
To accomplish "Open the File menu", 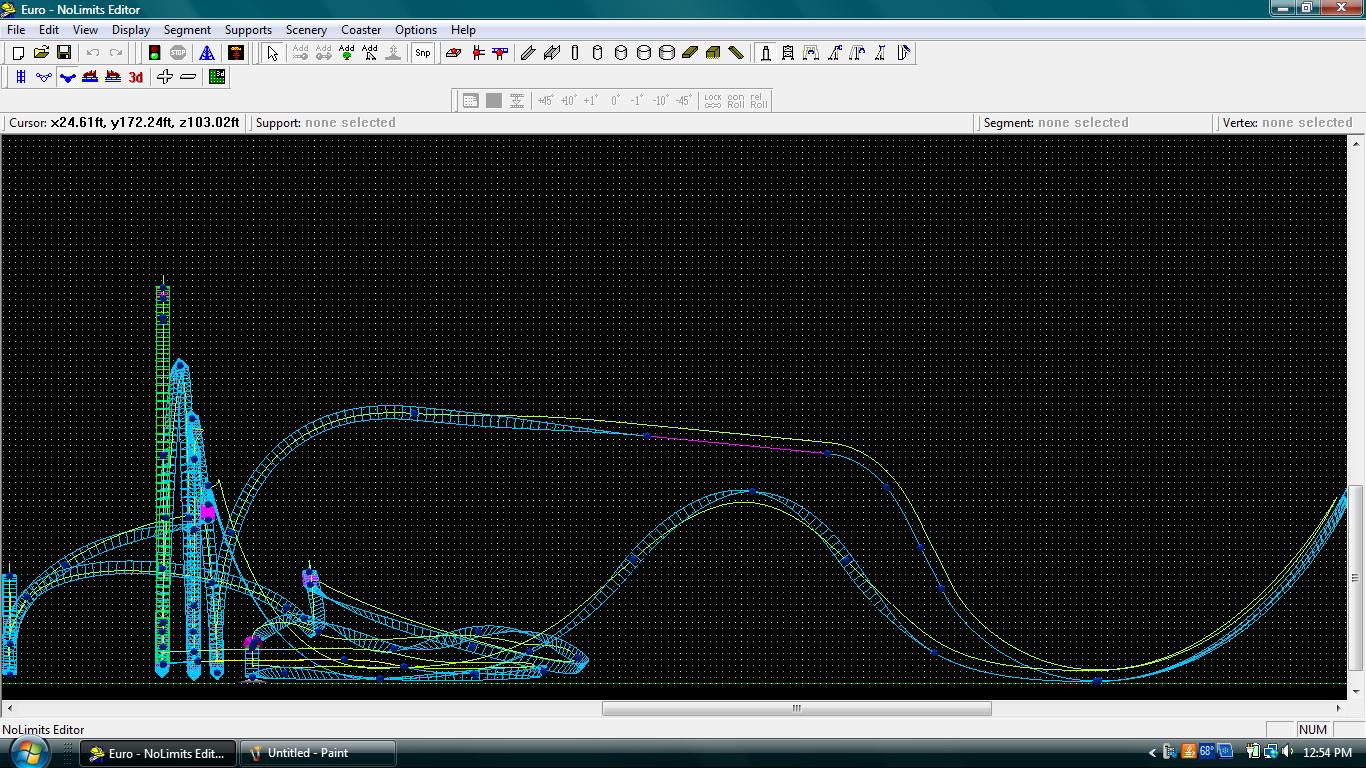I will 16,30.
